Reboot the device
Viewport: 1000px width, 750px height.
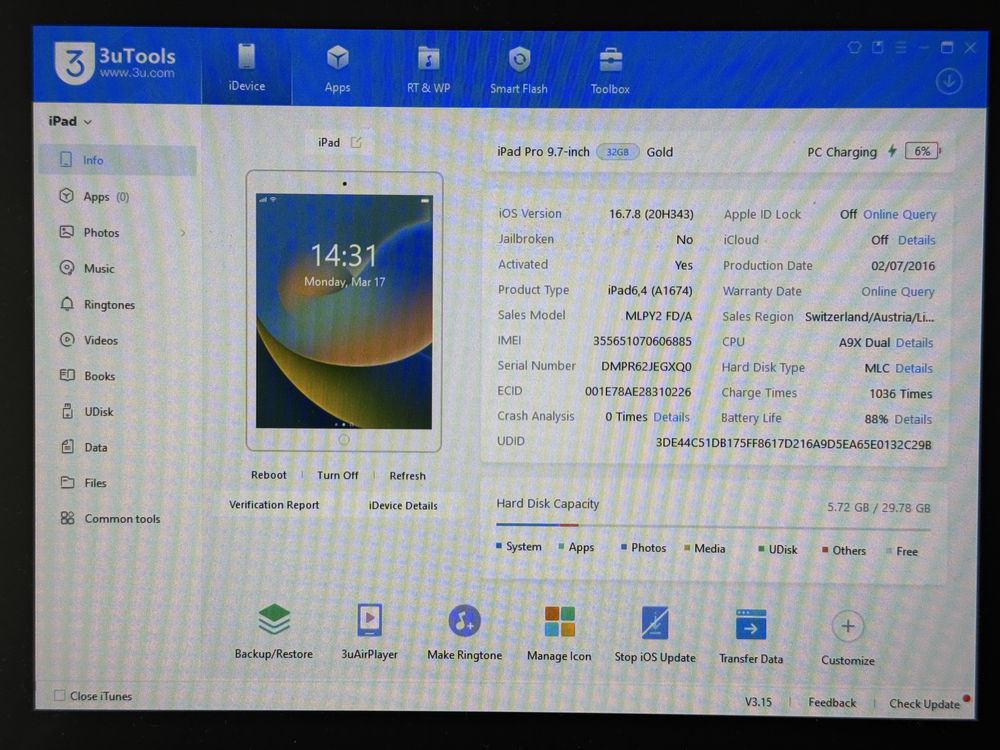268,474
